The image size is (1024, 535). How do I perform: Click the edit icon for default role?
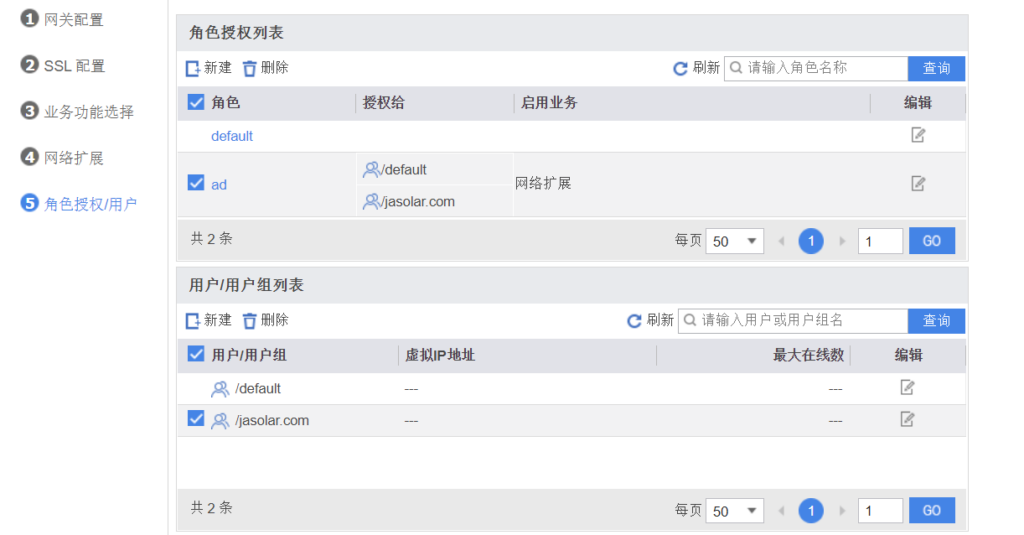point(917,135)
